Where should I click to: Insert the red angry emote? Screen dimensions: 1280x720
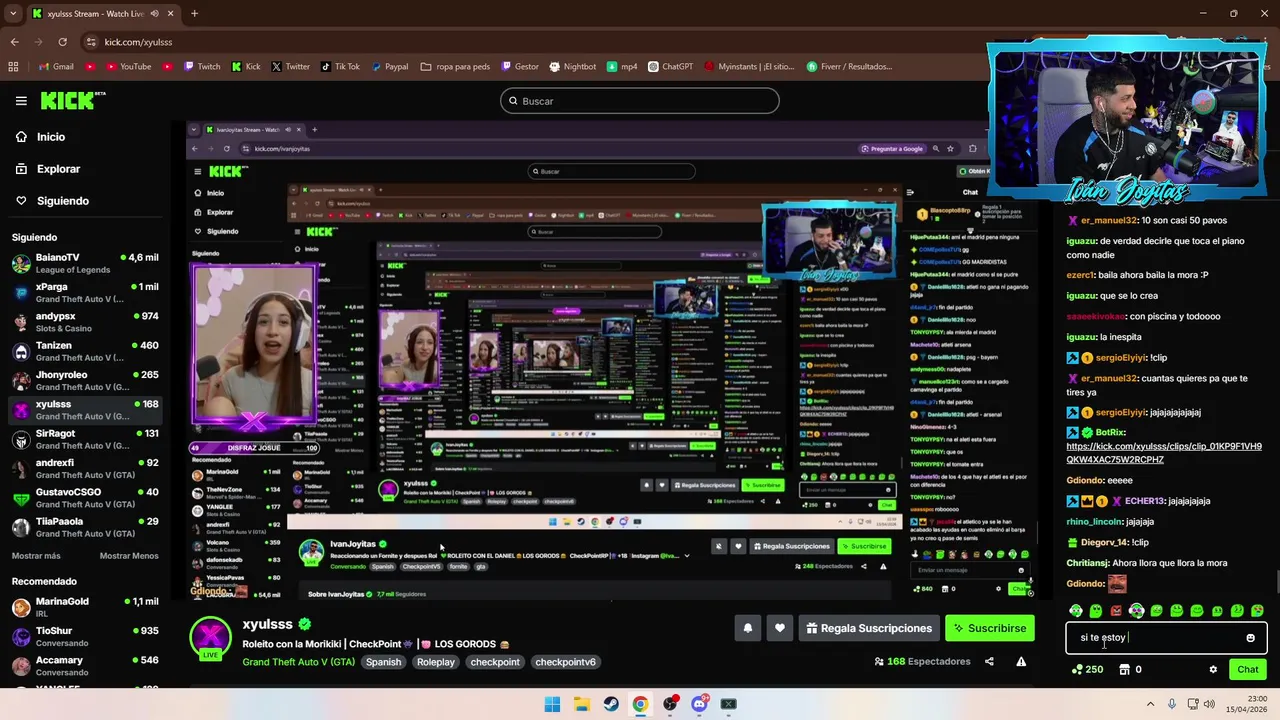pyautogui.click(x=1116, y=610)
